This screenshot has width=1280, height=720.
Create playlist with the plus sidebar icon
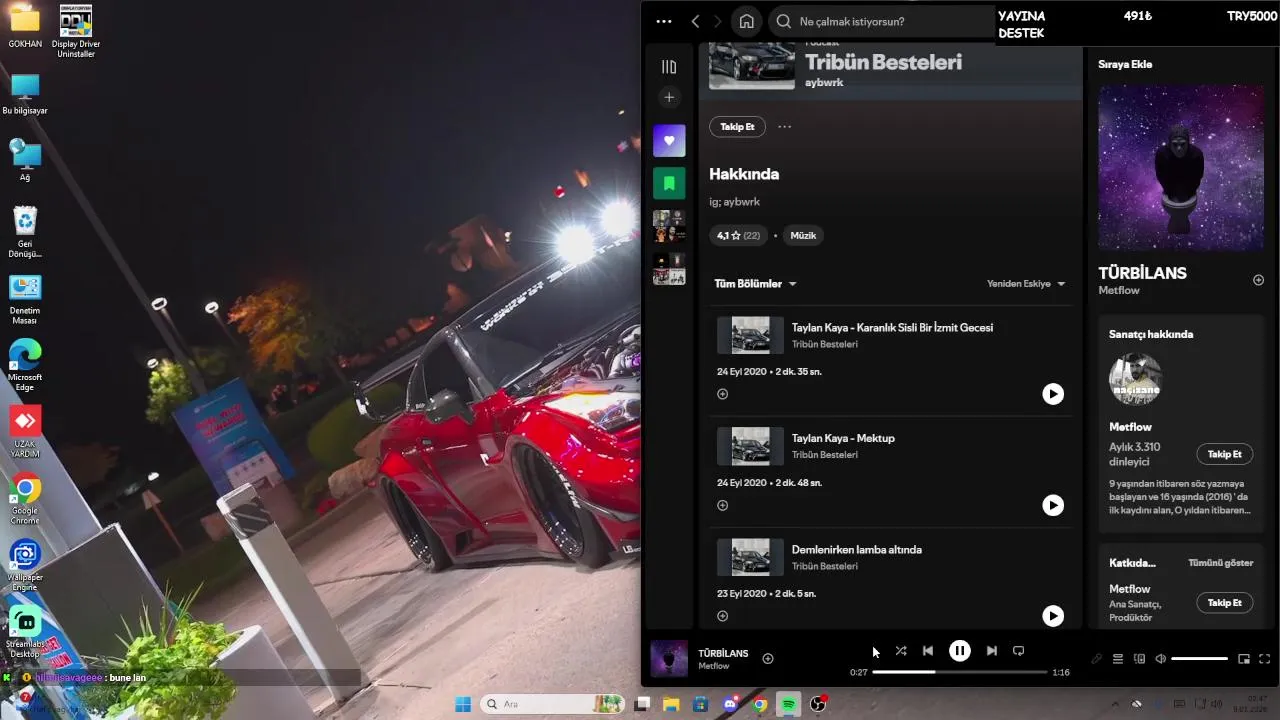coord(669,97)
